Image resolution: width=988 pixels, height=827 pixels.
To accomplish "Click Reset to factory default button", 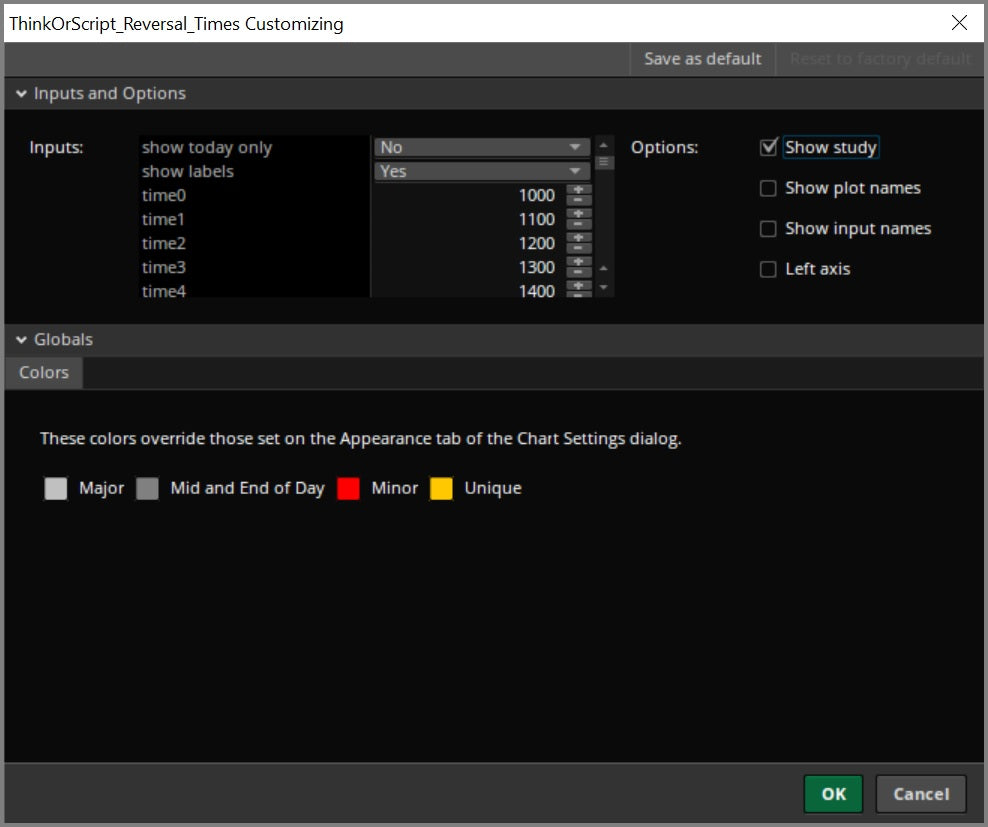I will 880,59.
